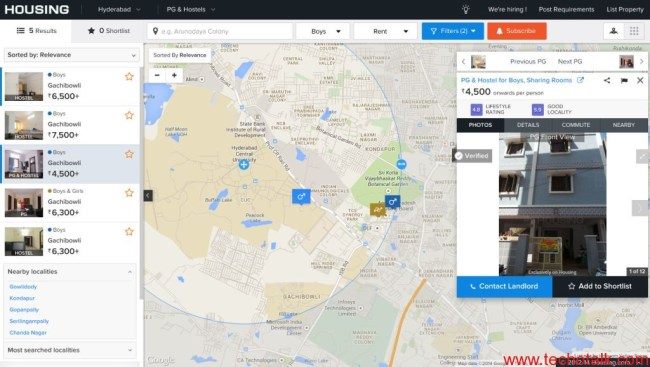Flag this listing using the flag icon
Image resolution: width=650 pixels, height=367 pixels.
pyautogui.click(x=624, y=80)
